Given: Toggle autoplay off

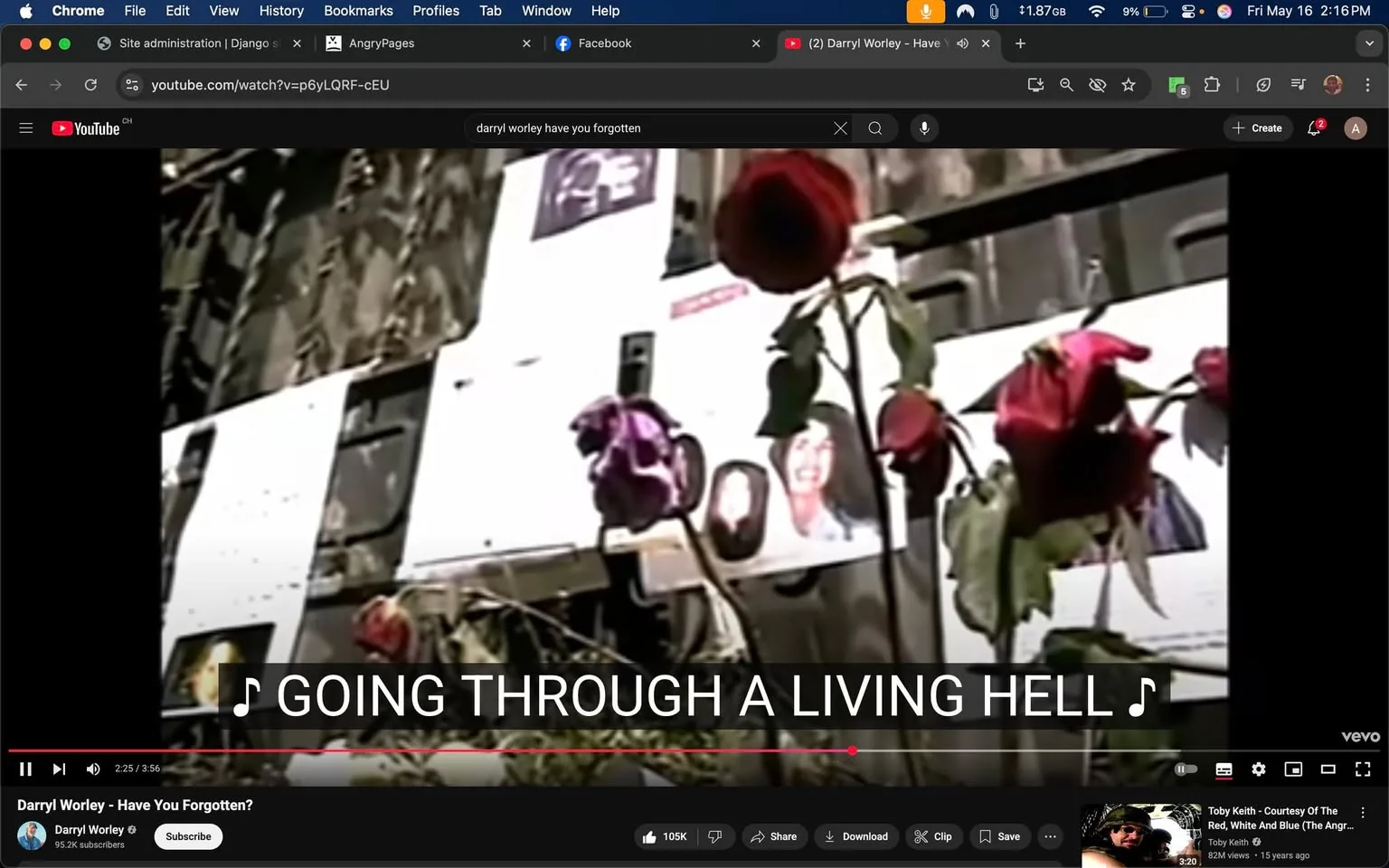Looking at the screenshot, I should pos(1185,769).
